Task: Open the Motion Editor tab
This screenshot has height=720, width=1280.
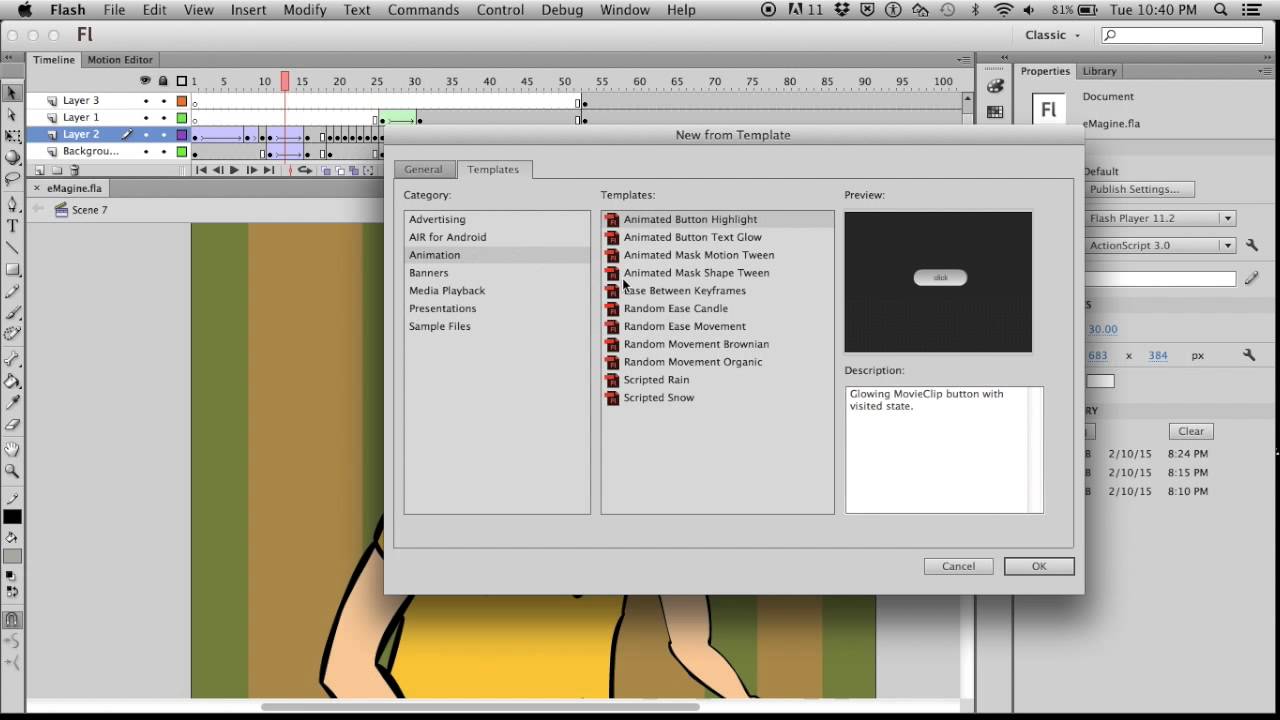Action: click(x=120, y=60)
